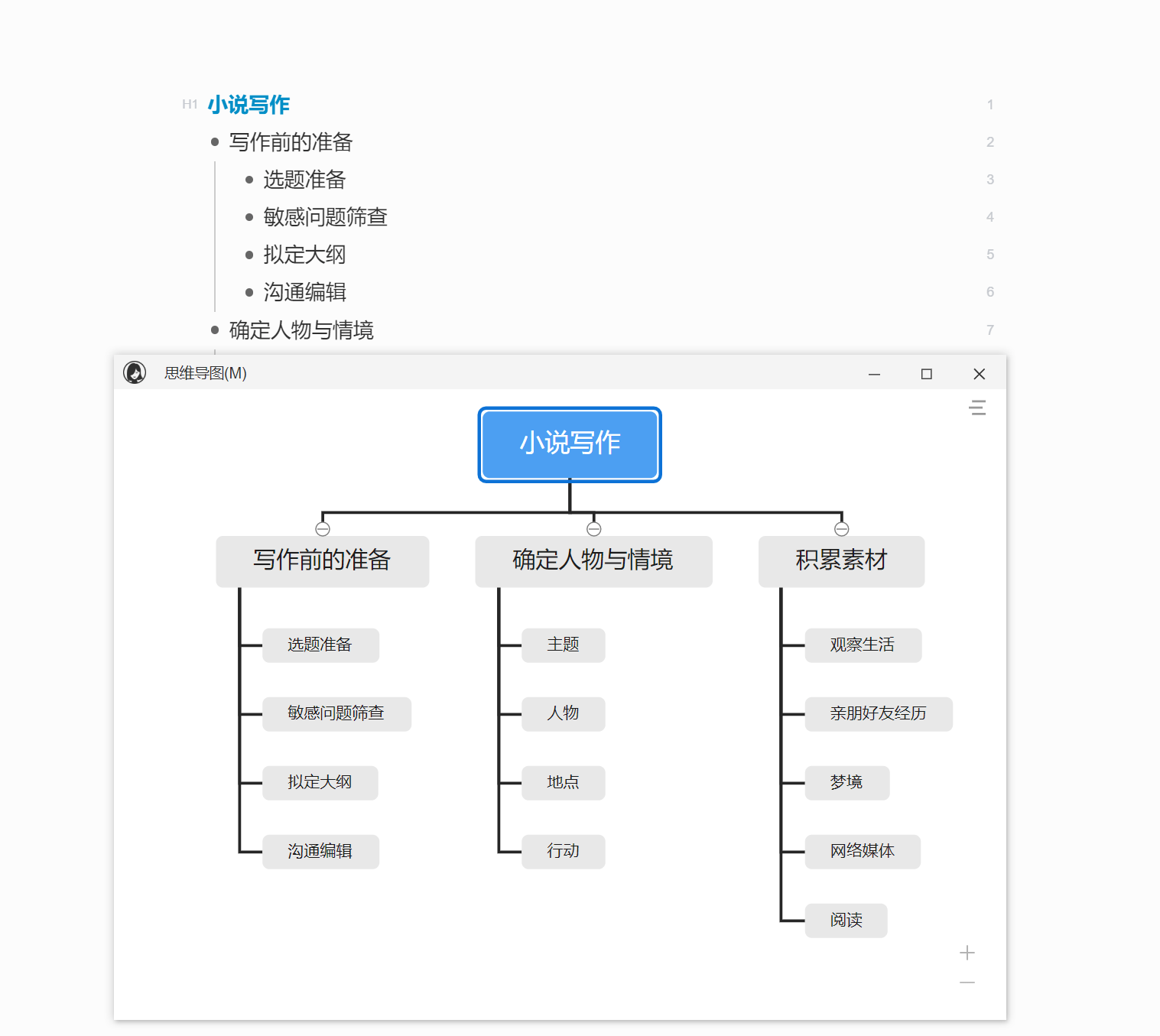Click the 思维导图(M) window title
This screenshot has height=1036, width=1160.
pyautogui.click(x=206, y=373)
